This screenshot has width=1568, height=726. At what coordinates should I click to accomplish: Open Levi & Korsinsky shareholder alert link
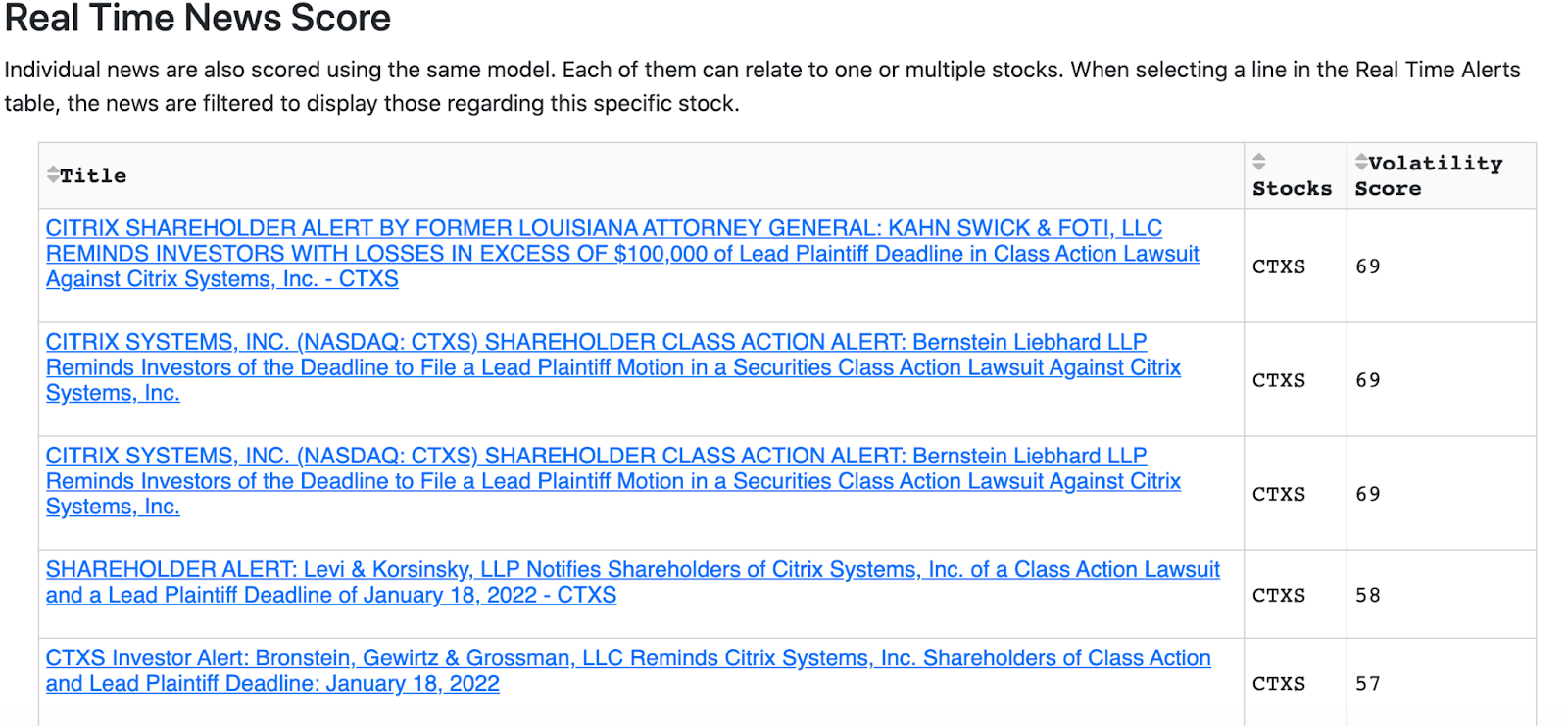pyautogui.click(x=633, y=582)
